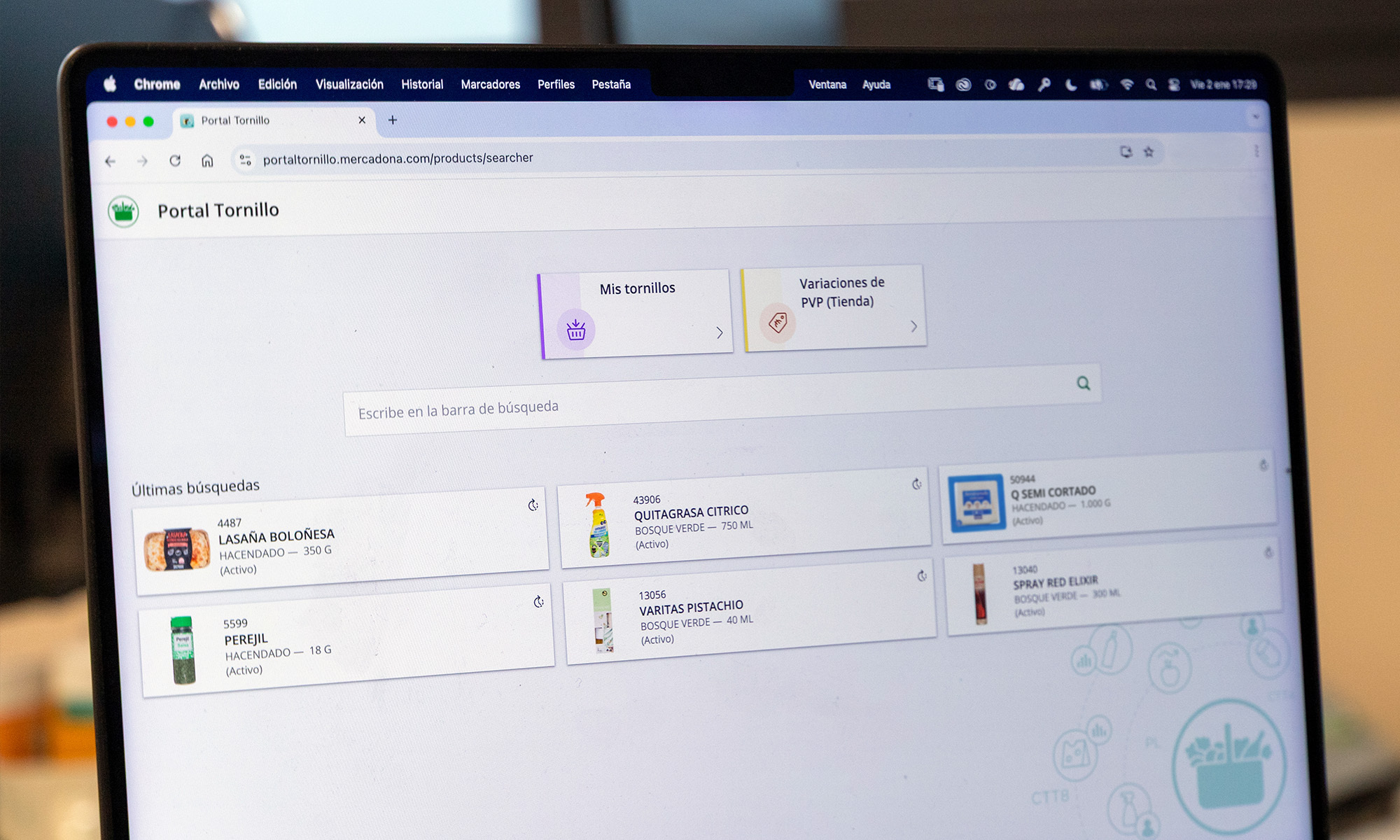Click the moon Focus icon in menu bar
The image size is (1400, 840).
pos(1070,85)
